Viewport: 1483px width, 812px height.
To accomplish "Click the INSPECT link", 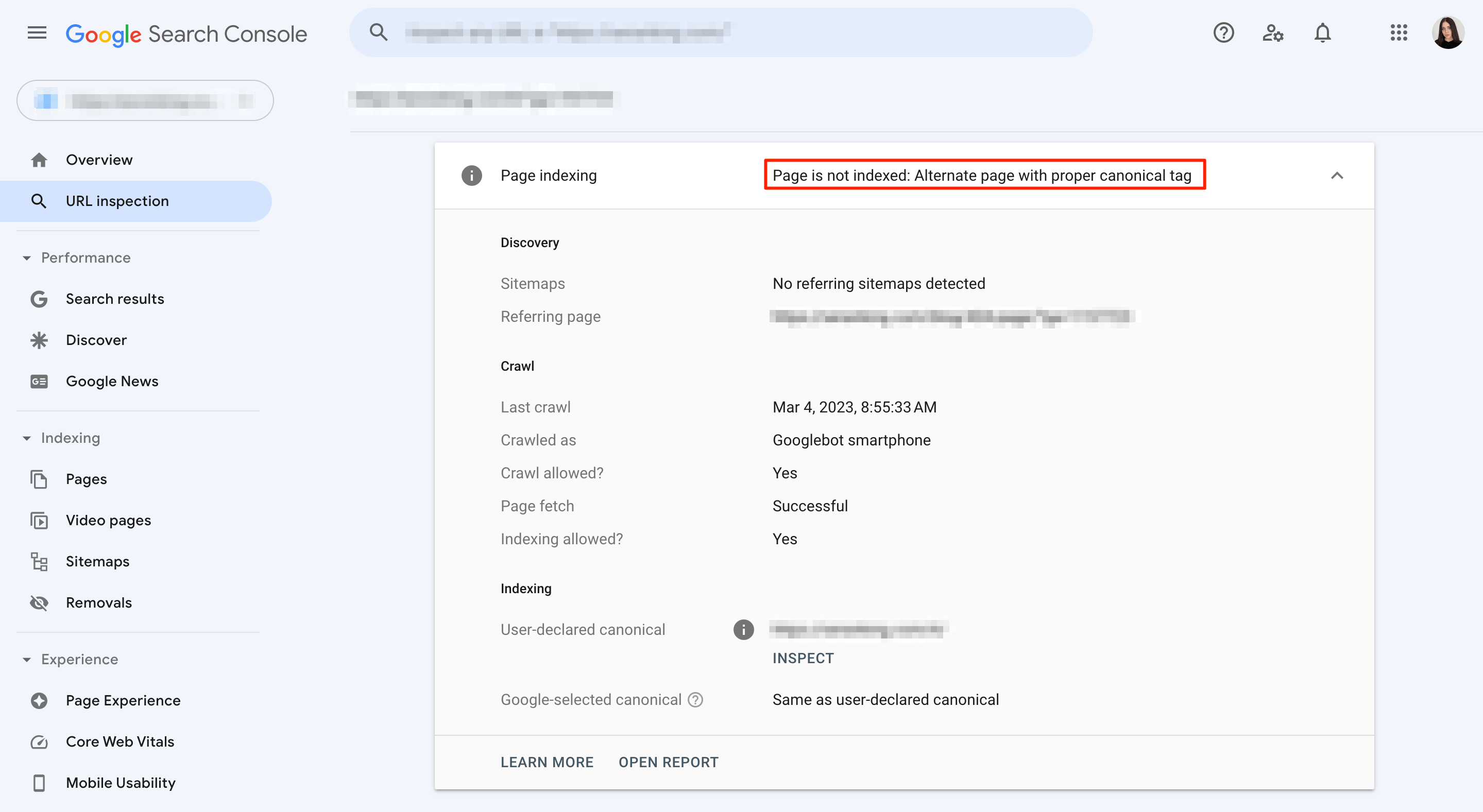I will pos(803,659).
